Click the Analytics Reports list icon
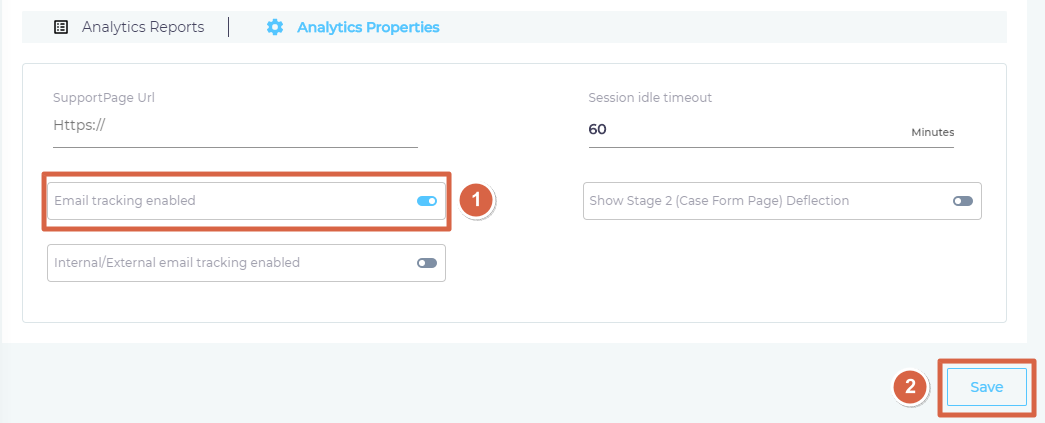The width and height of the screenshot is (1045, 423). [61, 27]
